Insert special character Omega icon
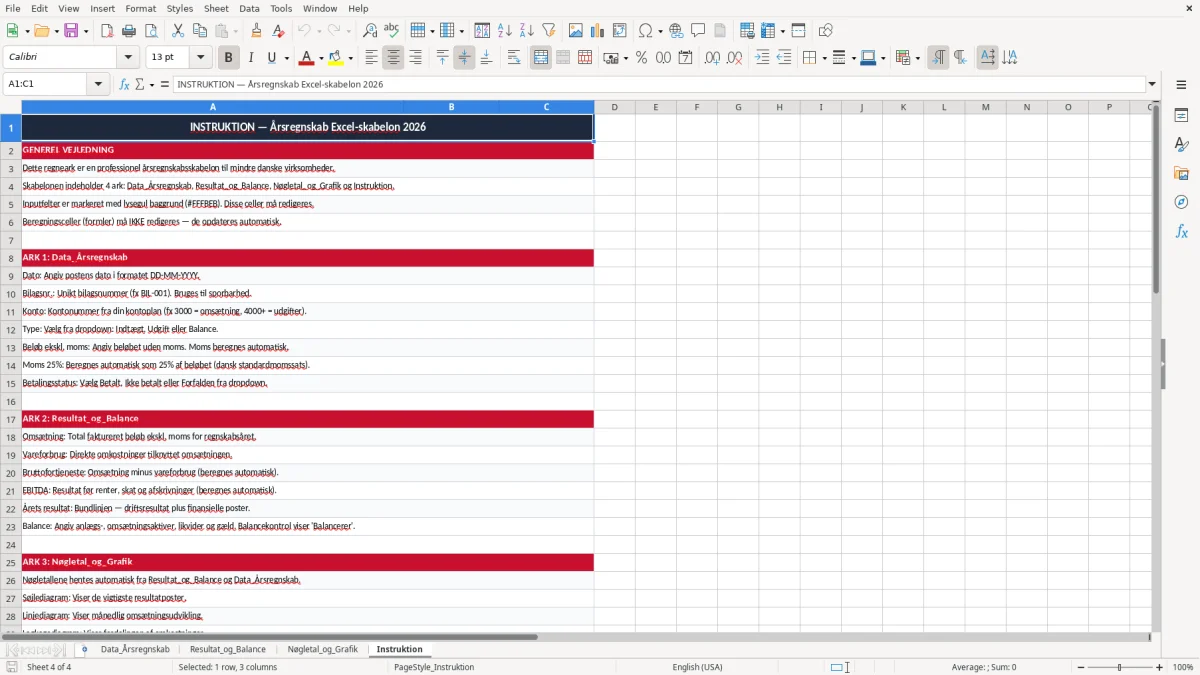This screenshot has height=675, width=1200. coord(645,31)
